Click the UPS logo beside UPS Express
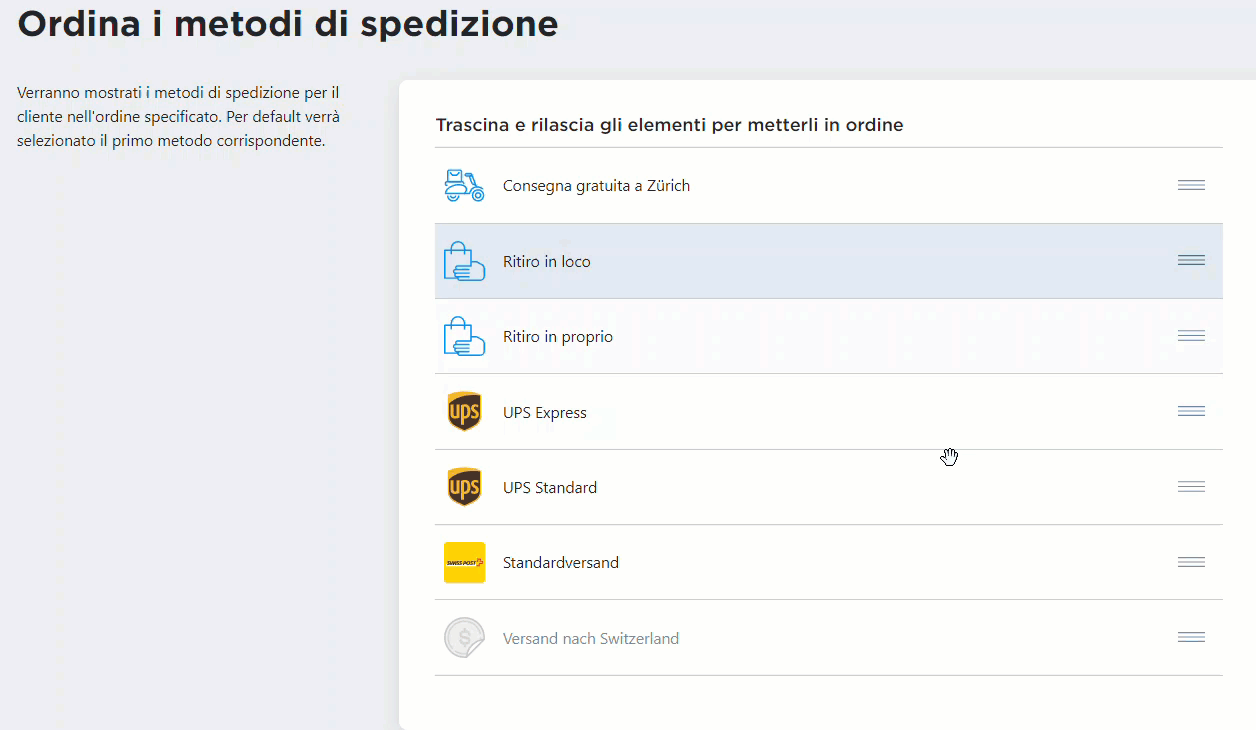This screenshot has height=730, width=1256. [464, 412]
